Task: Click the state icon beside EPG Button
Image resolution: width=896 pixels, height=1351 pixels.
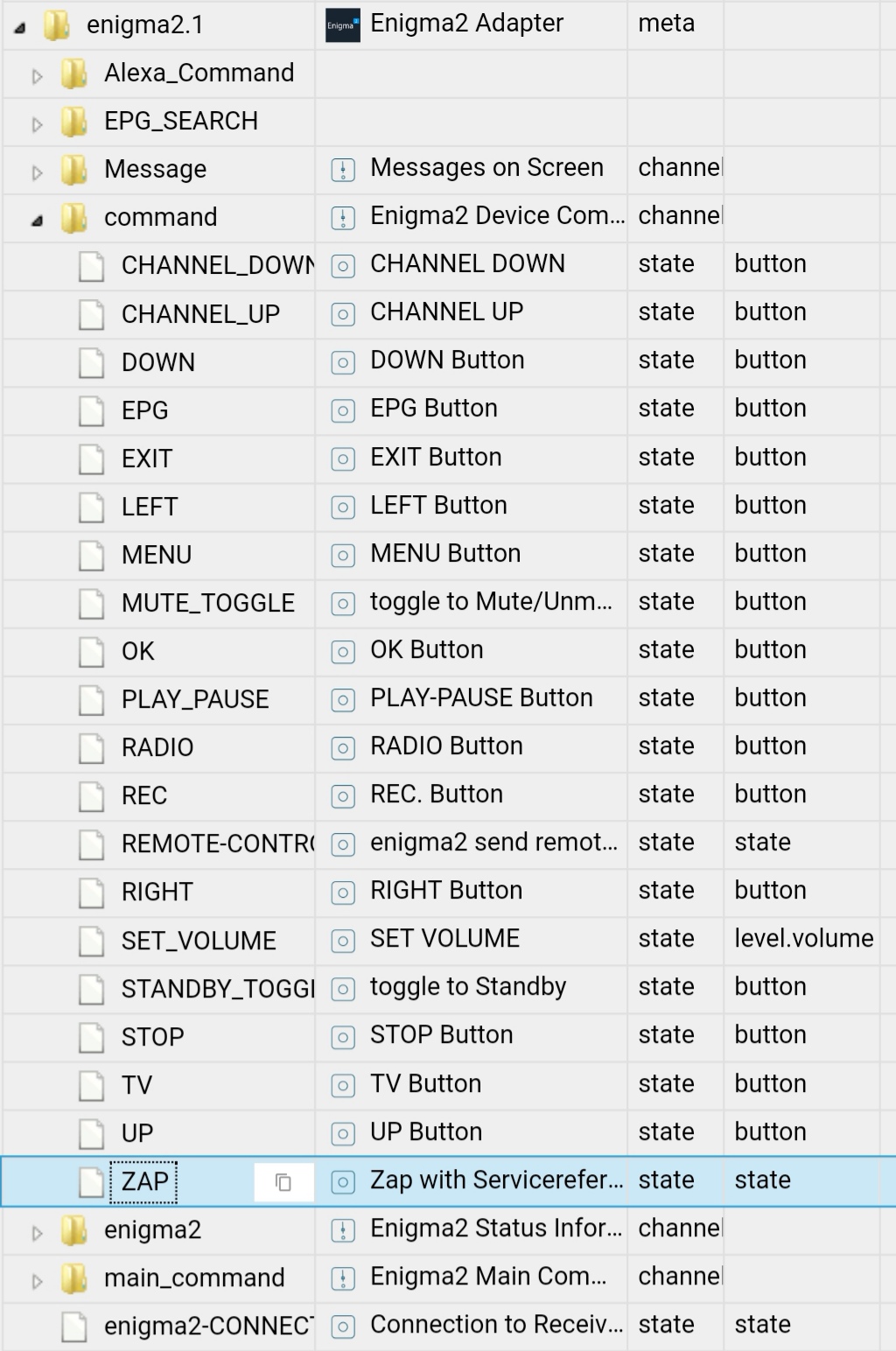Action: (x=343, y=410)
